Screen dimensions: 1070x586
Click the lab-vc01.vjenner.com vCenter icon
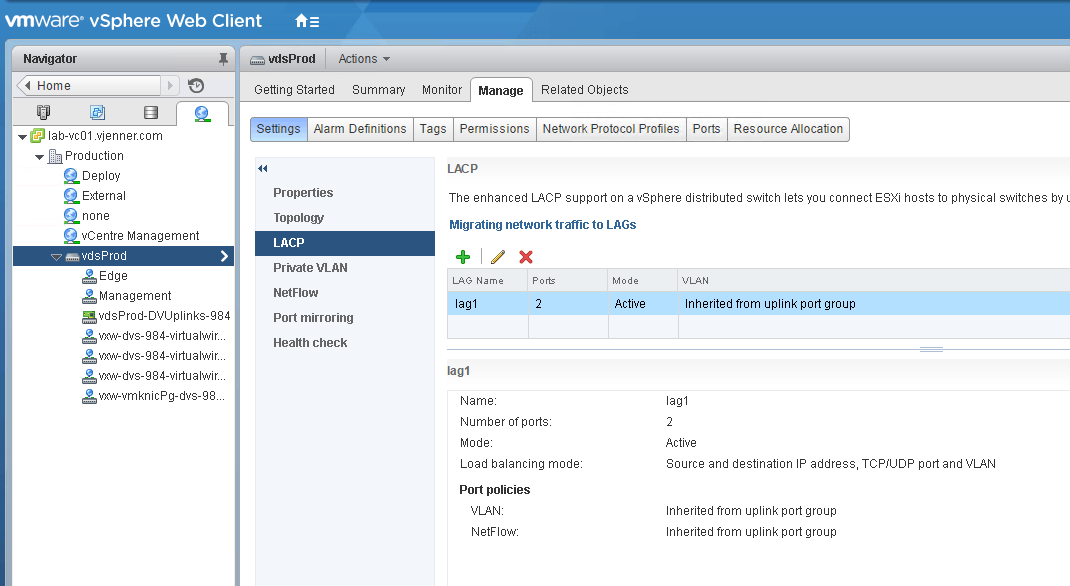coord(38,136)
